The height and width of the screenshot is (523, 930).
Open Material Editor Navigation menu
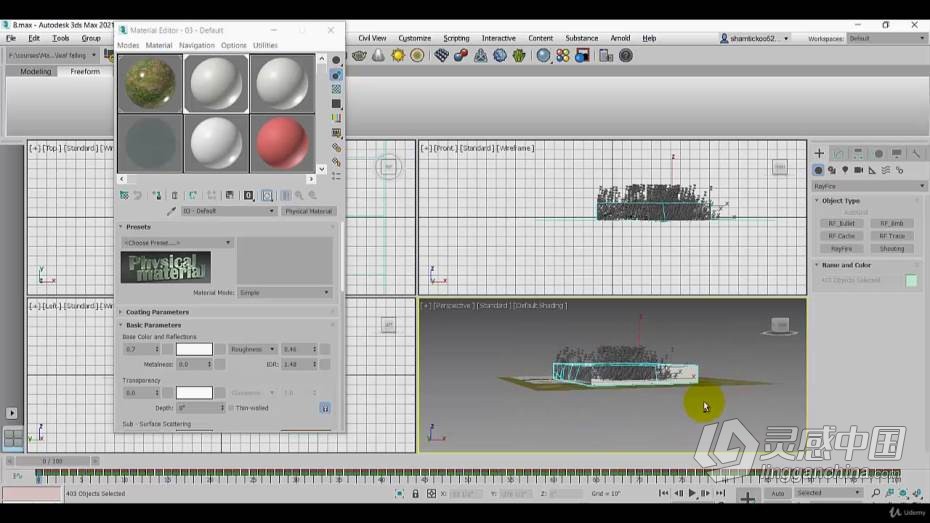coord(197,45)
